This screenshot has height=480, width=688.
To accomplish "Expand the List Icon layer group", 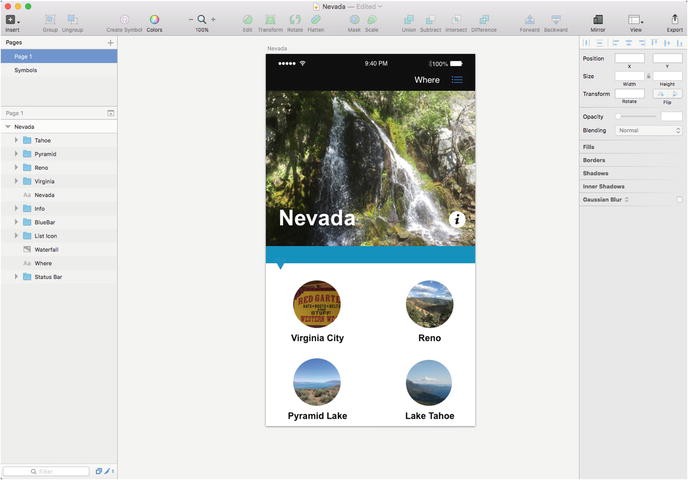I will click(16, 236).
